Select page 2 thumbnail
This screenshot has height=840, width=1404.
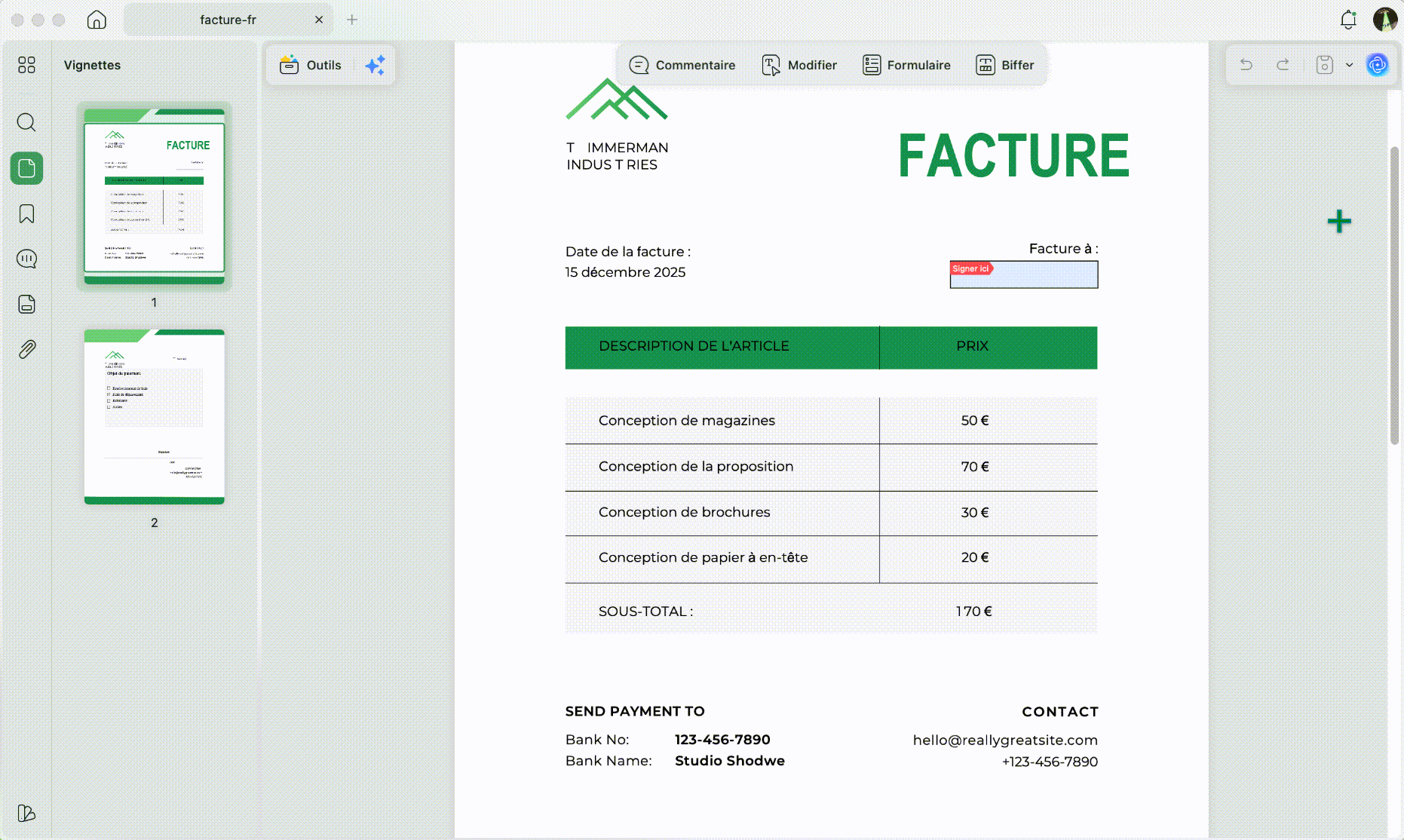154,417
